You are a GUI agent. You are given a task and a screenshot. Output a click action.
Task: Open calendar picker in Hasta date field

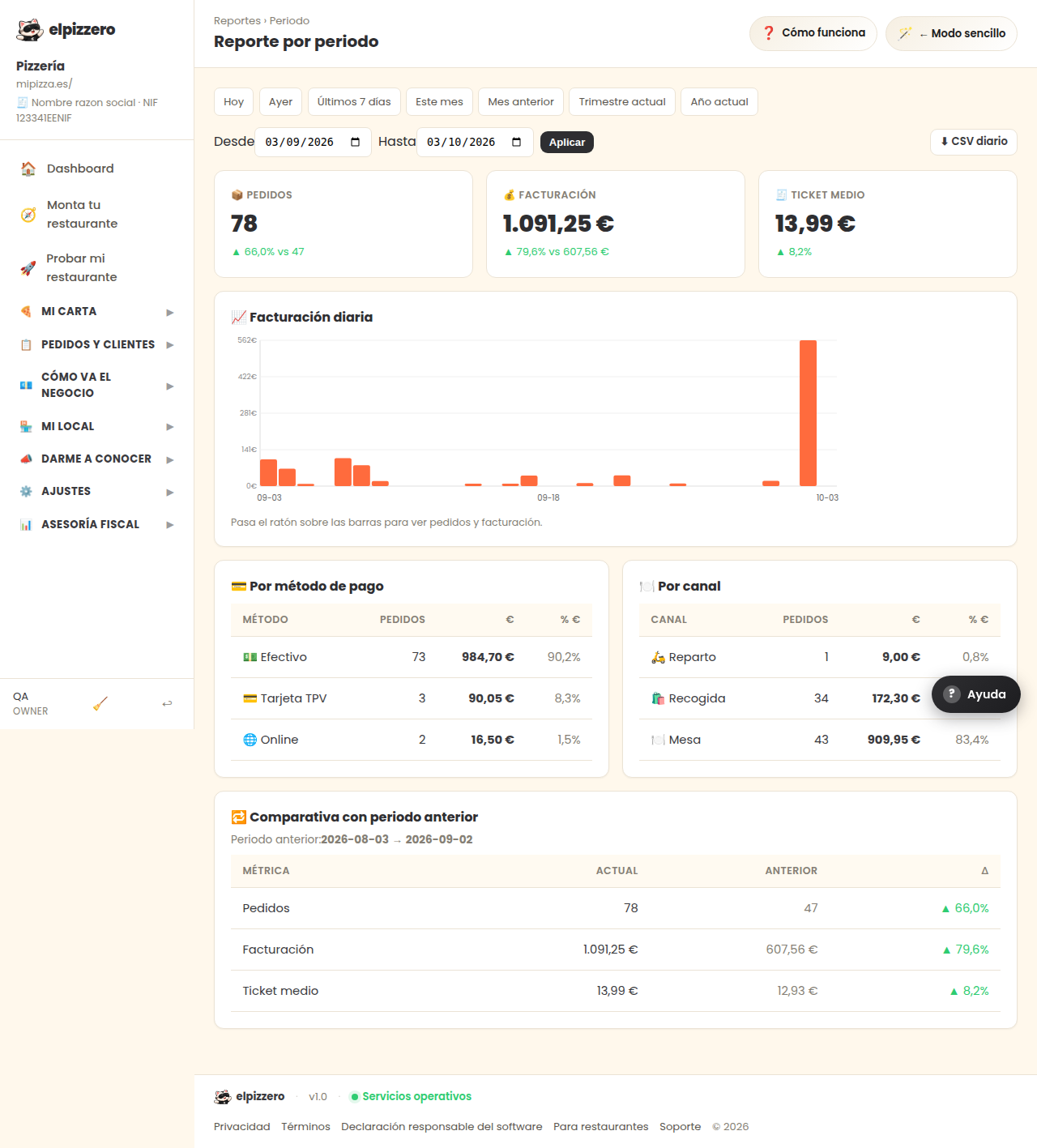(x=517, y=142)
